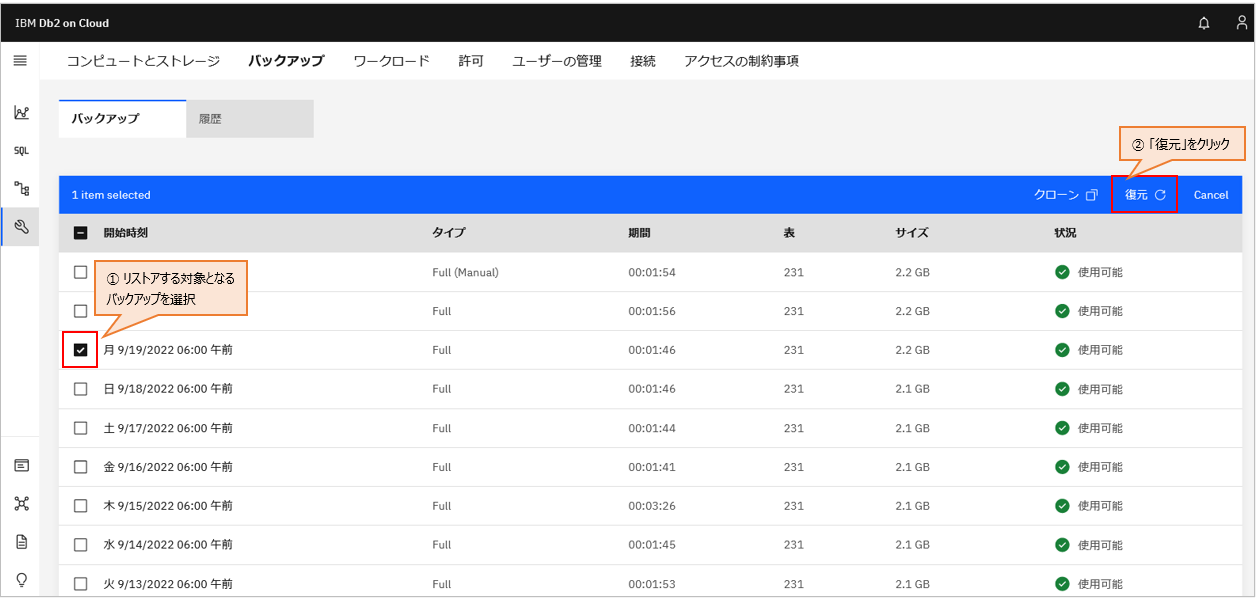Click the select-all checkbox in the table header

pos(80,233)
